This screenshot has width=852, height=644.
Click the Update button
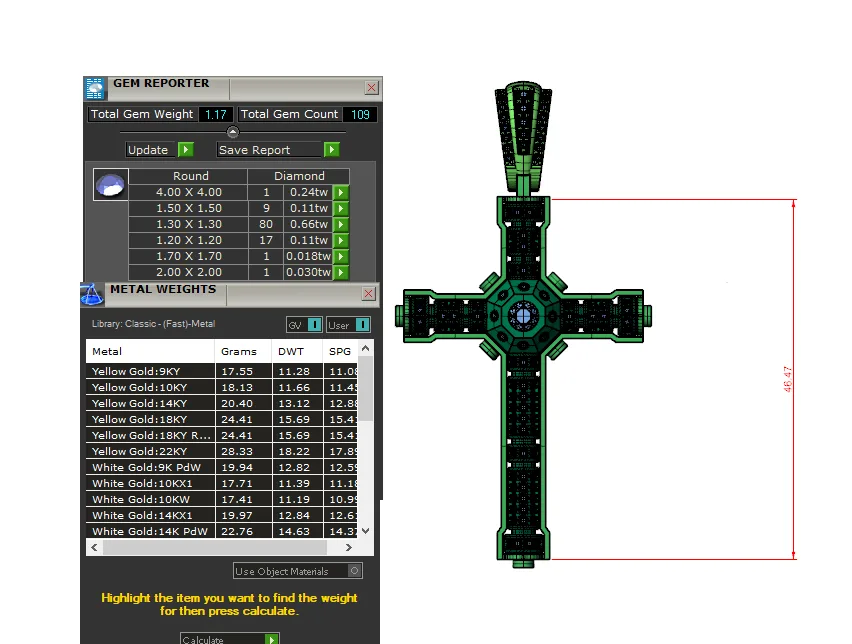(x=152, y=149)
